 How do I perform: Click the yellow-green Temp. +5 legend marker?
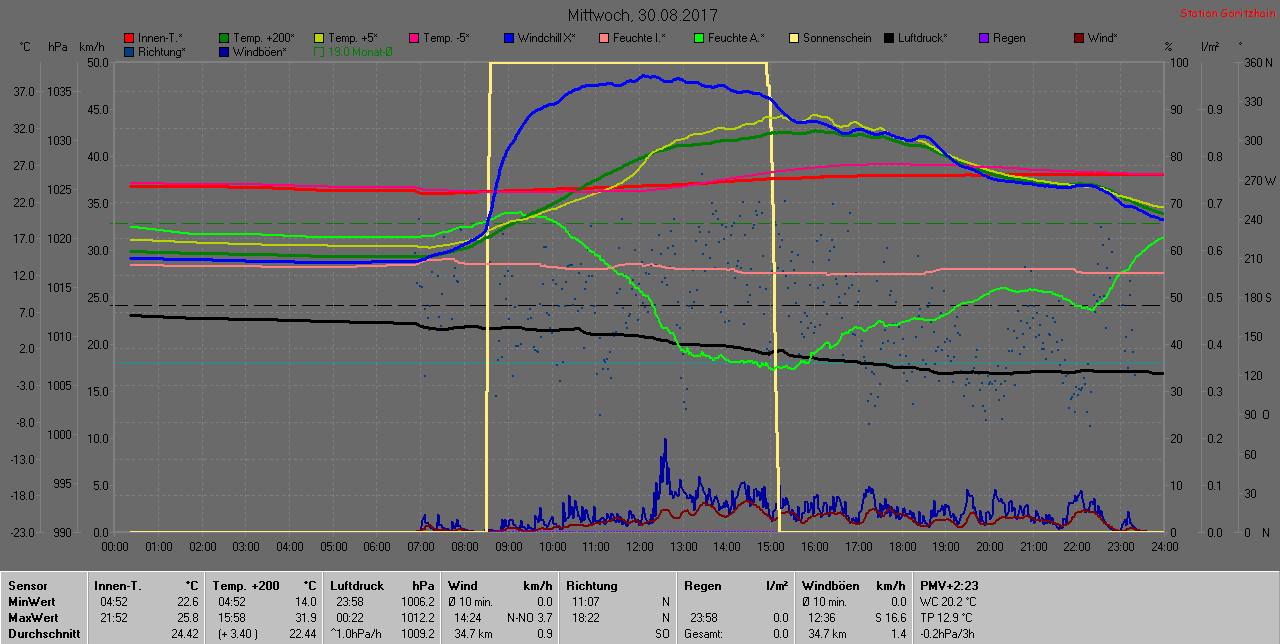click(x=319, y=39)
